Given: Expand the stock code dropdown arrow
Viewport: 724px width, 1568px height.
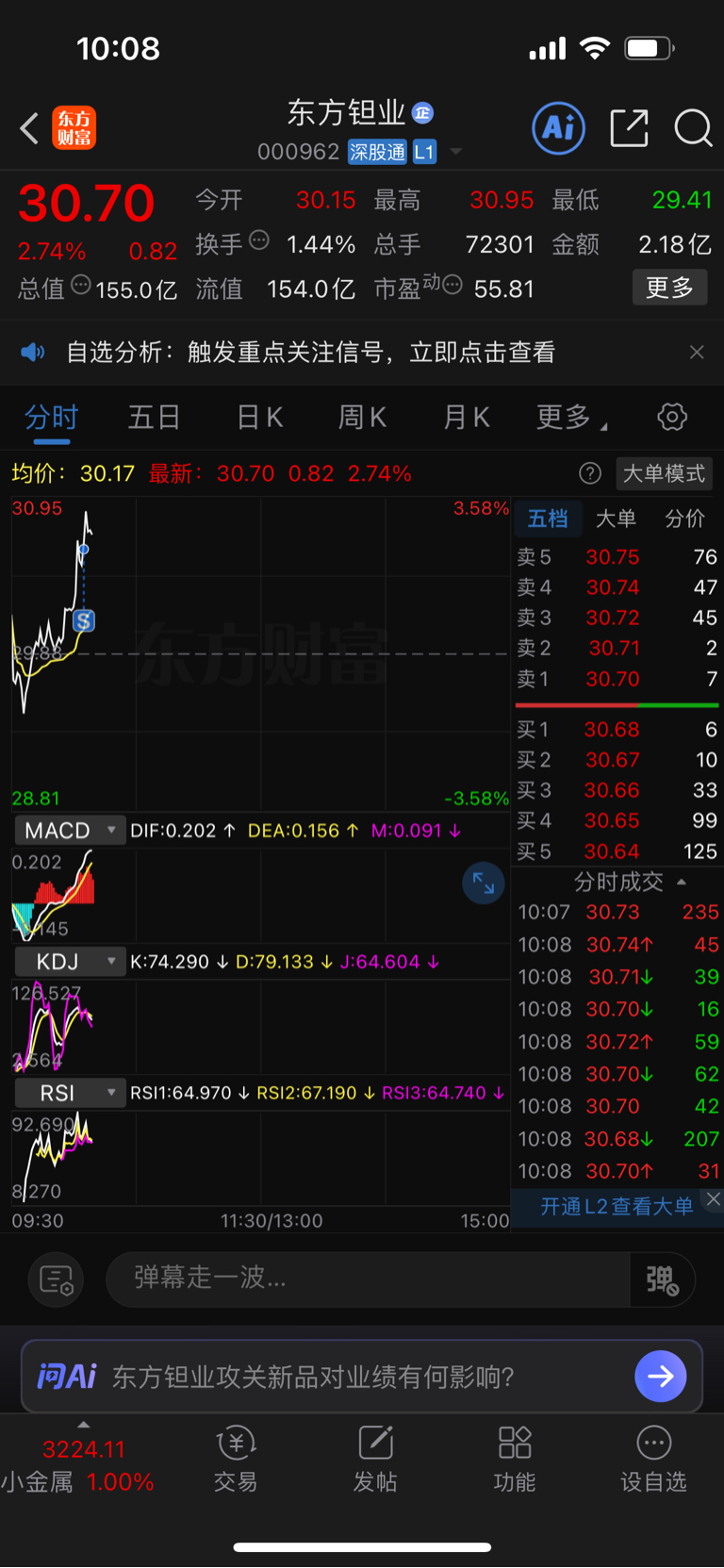Looking at the screenshot, I should click(456, 152).
